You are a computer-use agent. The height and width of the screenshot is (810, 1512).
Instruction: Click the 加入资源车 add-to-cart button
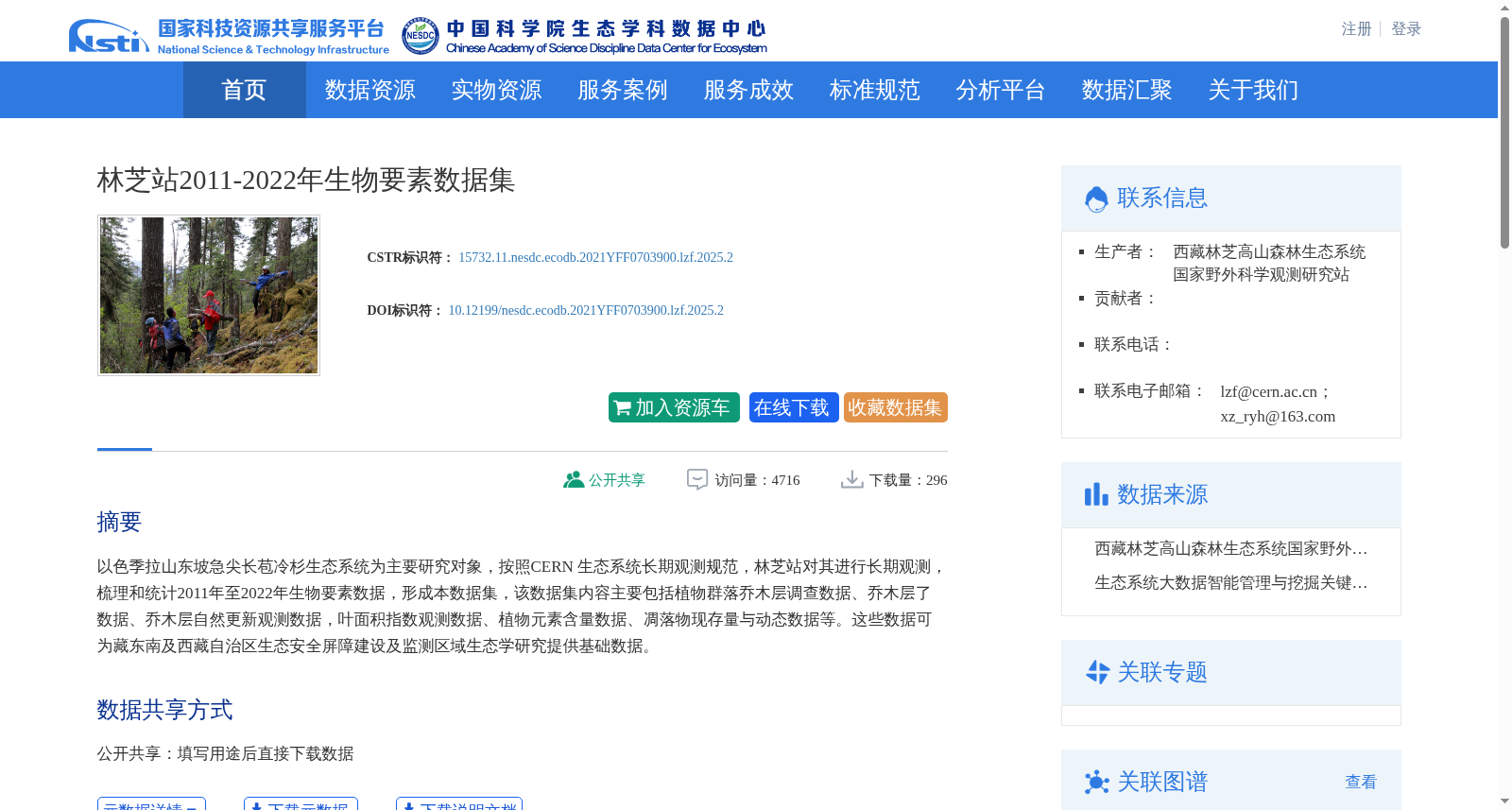click(674, 407)
